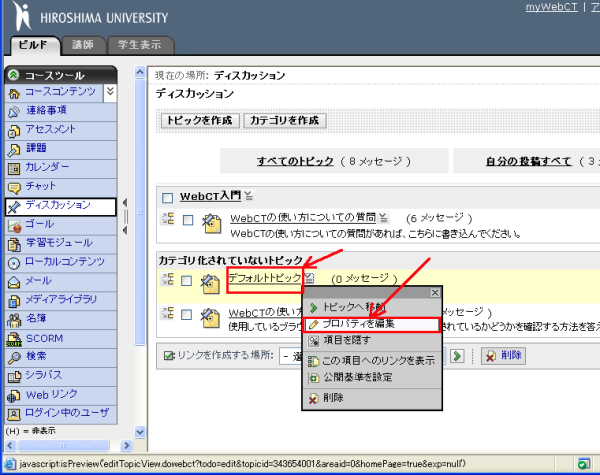Open the シラバス syllabus tool
This screenshot has width=600, height=475.
click(44, 375)
